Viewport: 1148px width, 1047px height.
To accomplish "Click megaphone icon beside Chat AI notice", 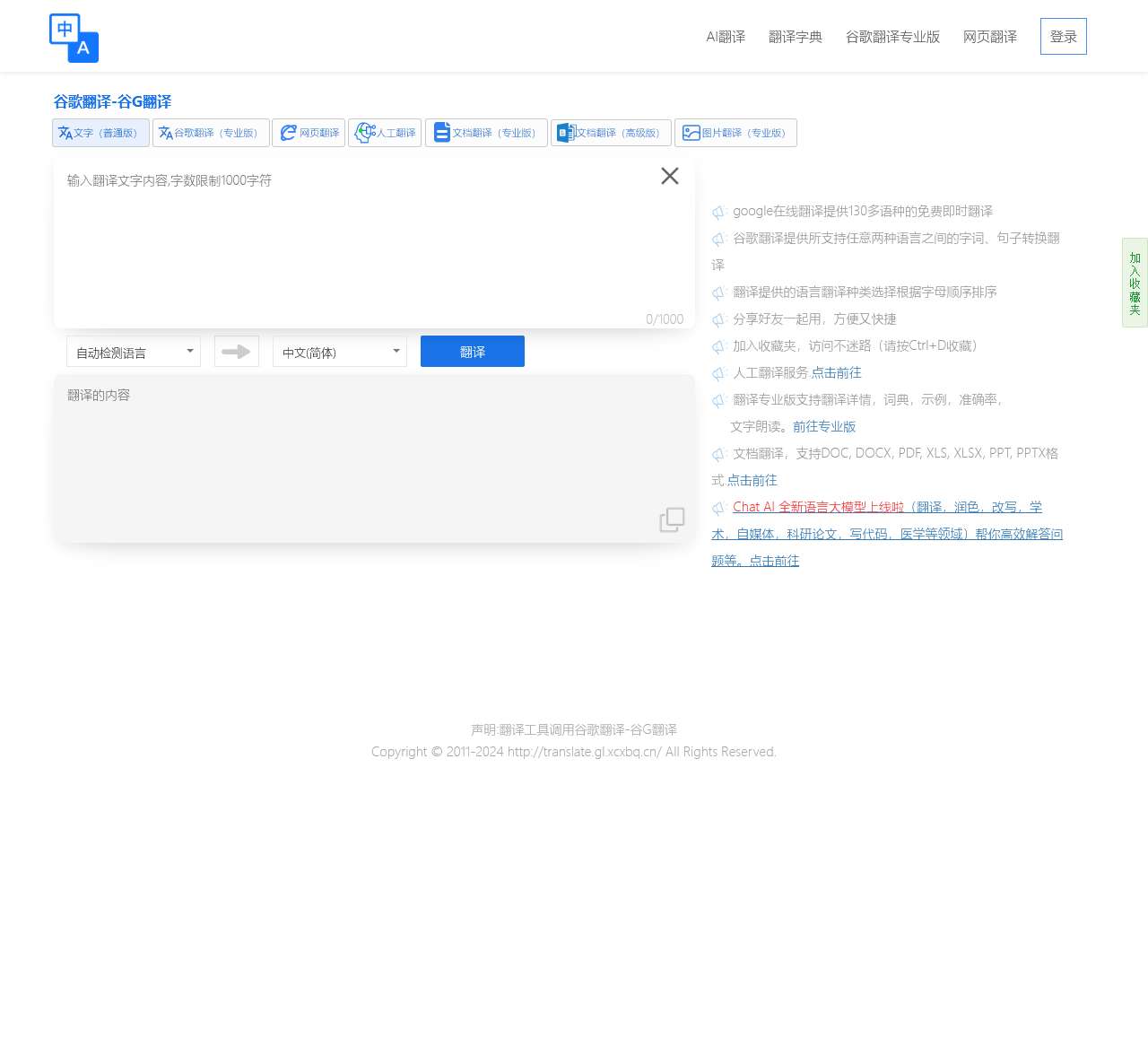I will [719, 508].
